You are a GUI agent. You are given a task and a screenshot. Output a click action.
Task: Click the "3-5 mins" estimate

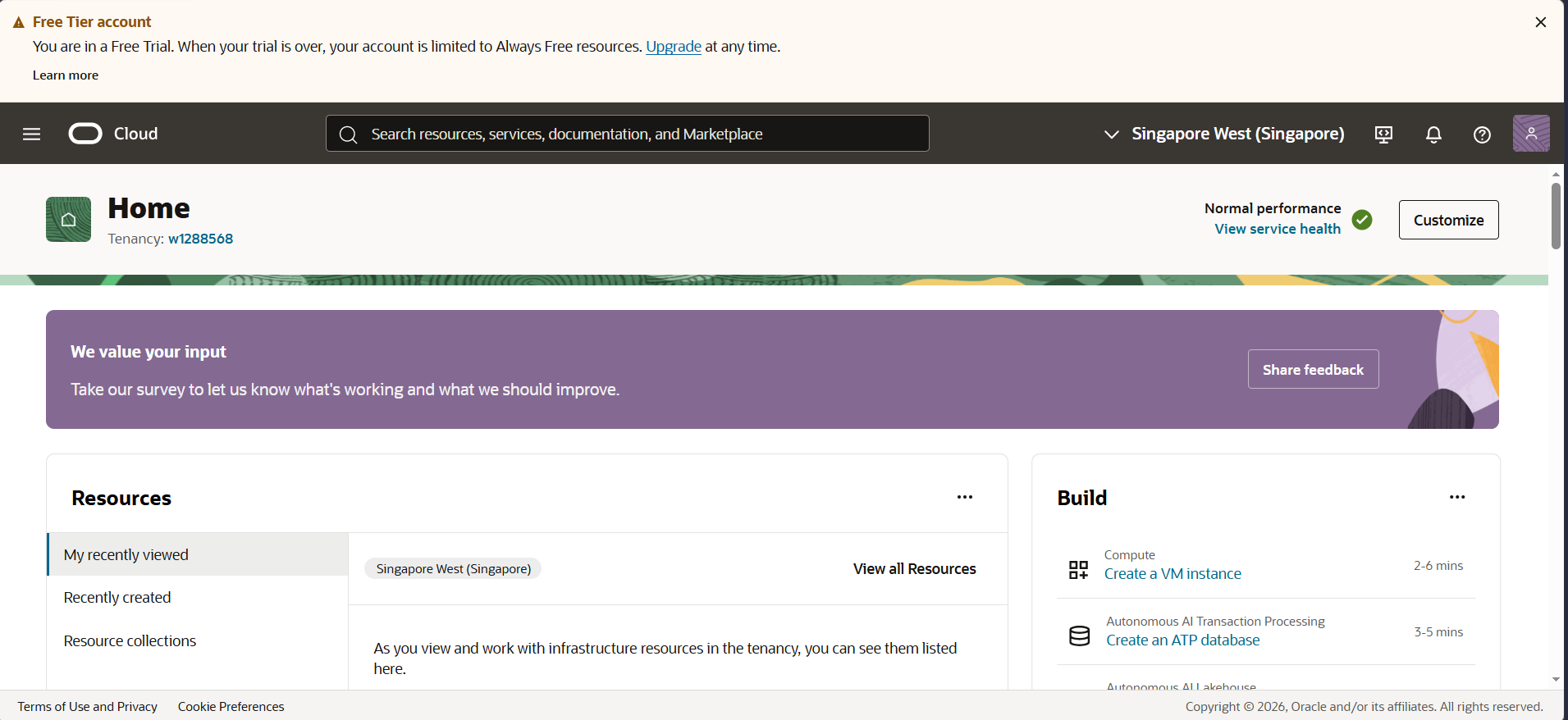[x=1438, y=632]
